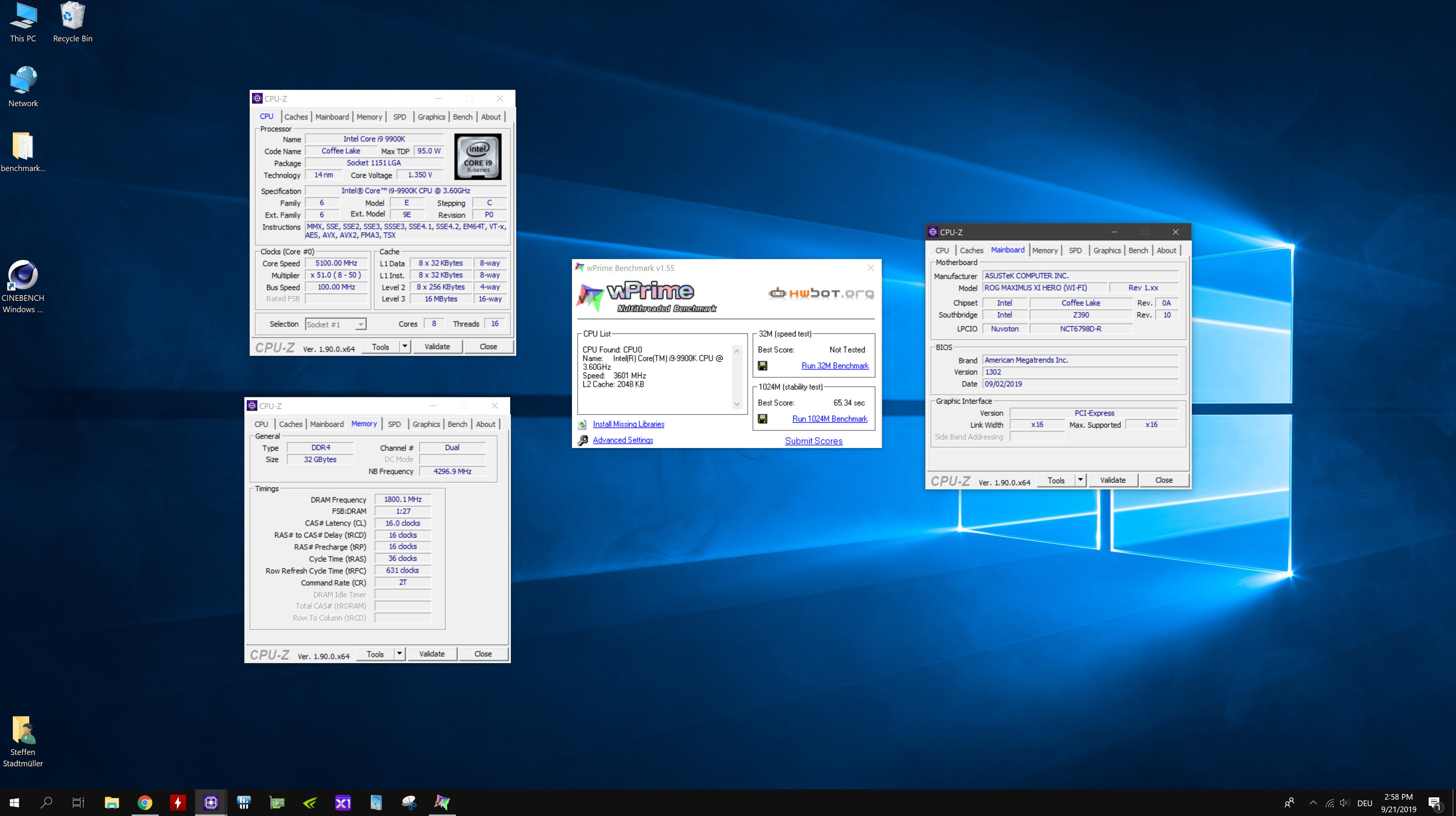The width and height of the screenshot is (1456, 816).
Task: Click the ROG MAXIMUS XI HERO model field
Action: tap(1045, 288)
